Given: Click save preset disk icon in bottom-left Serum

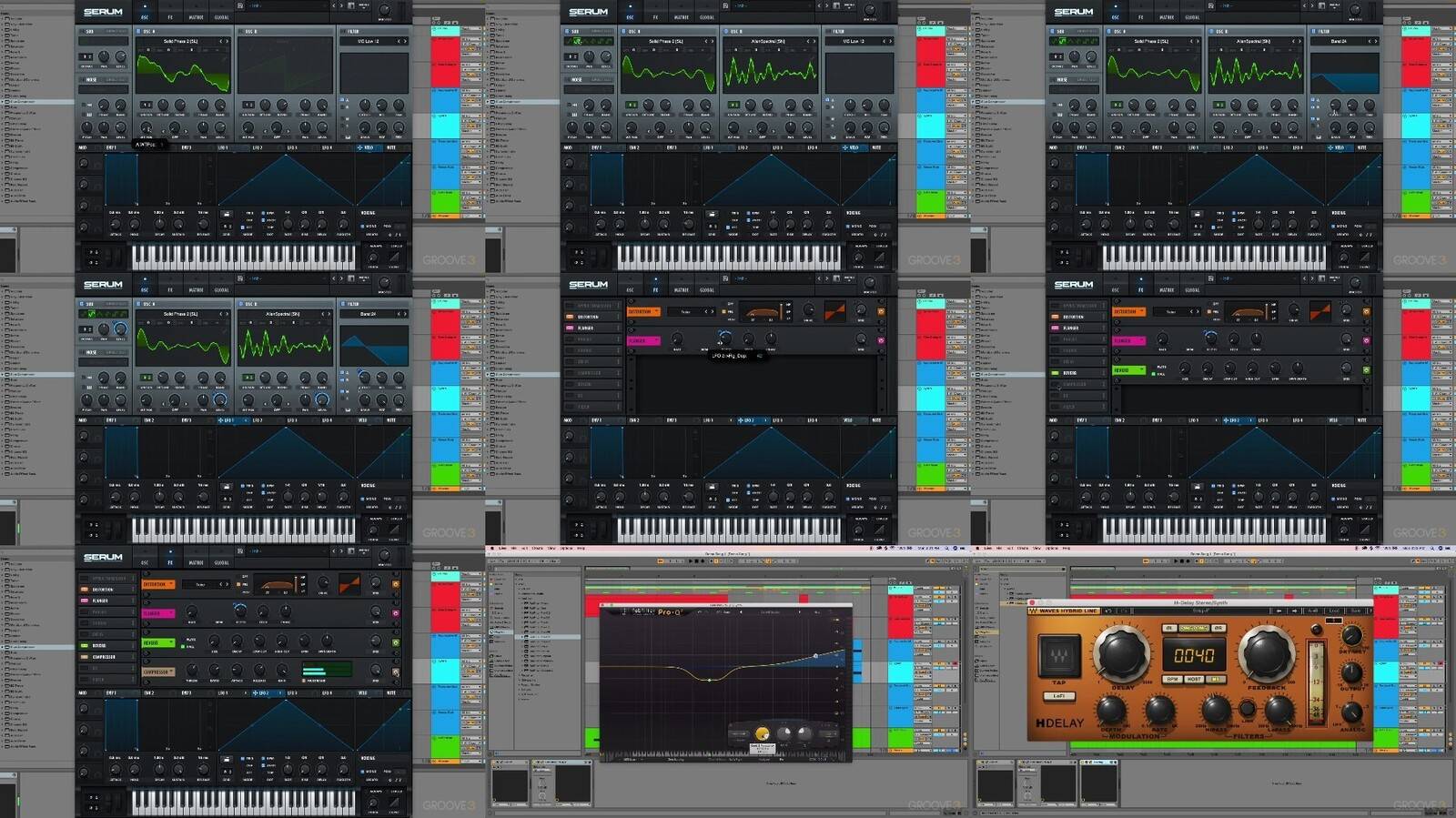Looking at the screenshot, I should 240,550.
